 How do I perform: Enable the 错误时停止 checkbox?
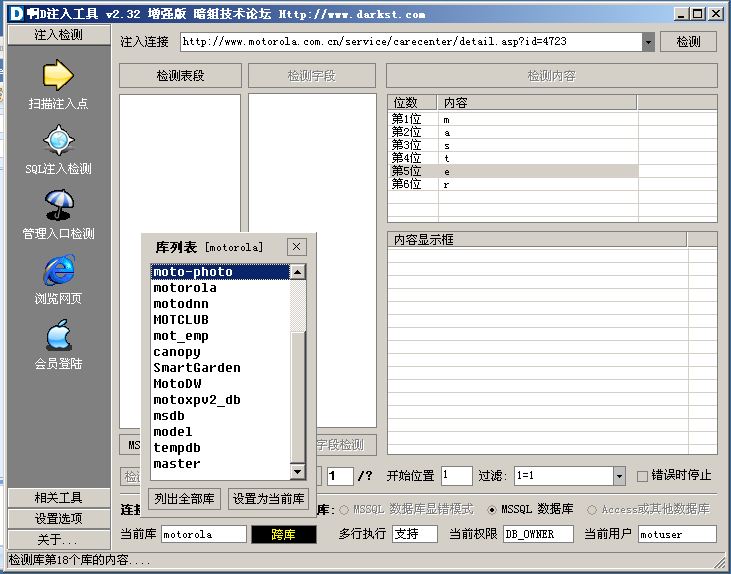(642, 476)
